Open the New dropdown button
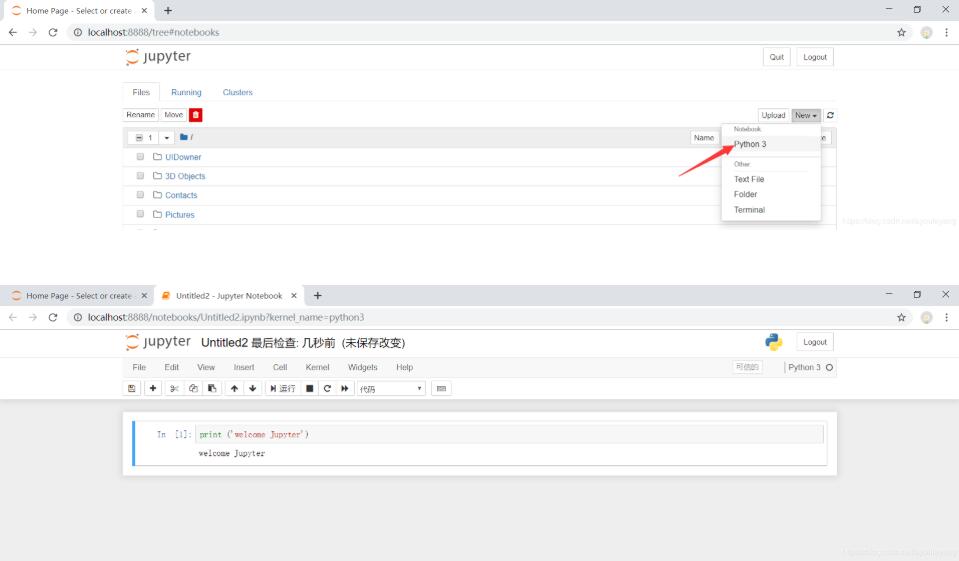Screen dimensions: 959x561 [805, 115]
